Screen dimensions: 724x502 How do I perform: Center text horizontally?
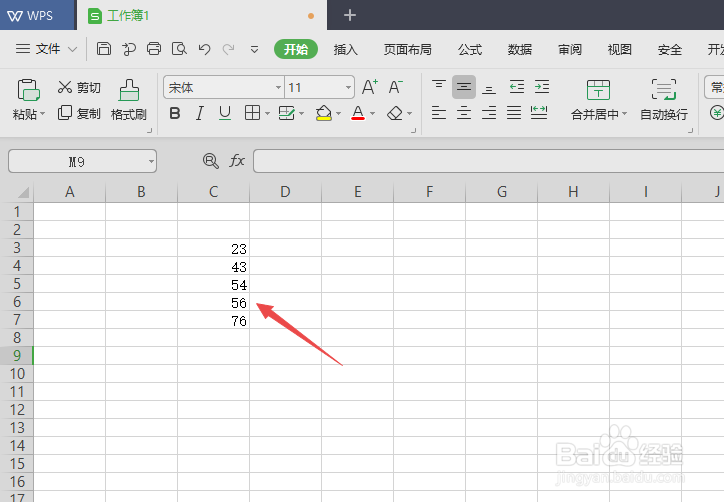[464, 113]
